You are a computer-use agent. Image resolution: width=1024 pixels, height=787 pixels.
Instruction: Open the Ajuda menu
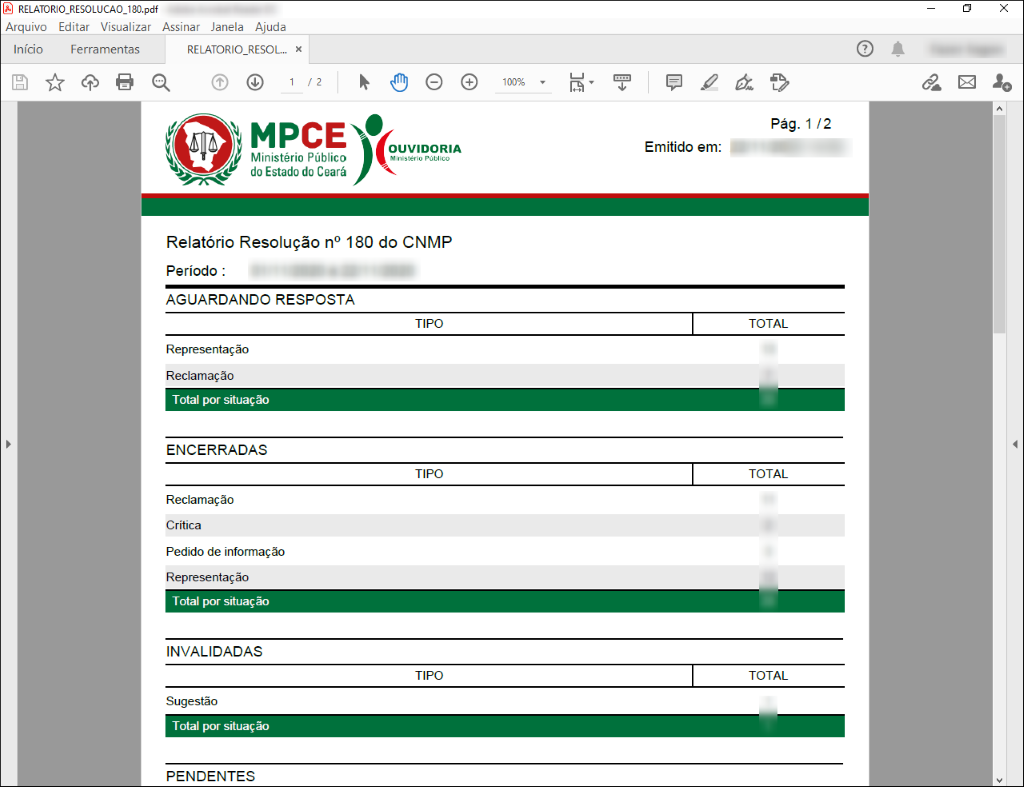270,27
